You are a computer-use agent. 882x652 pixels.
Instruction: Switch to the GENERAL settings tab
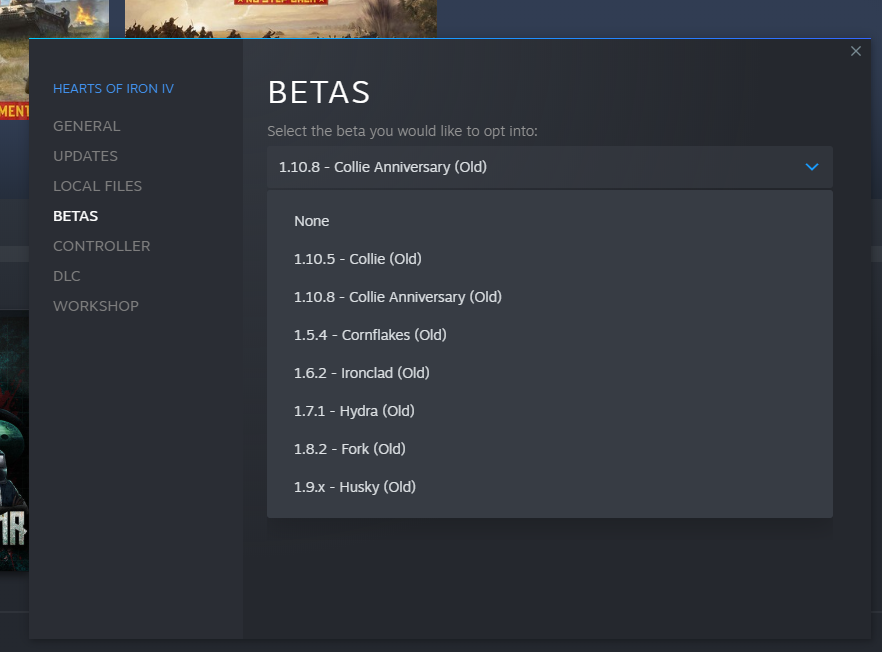tap(86, 126)
